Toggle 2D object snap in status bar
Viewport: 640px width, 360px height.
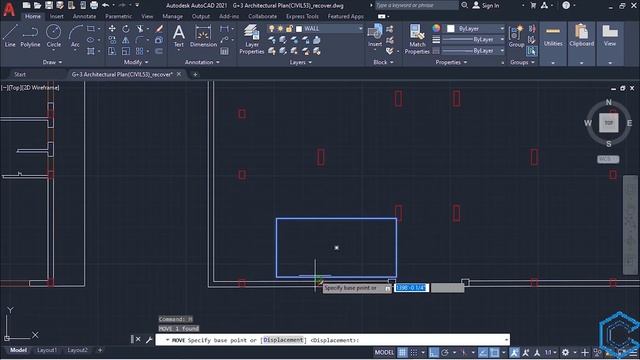coord(494,352)
